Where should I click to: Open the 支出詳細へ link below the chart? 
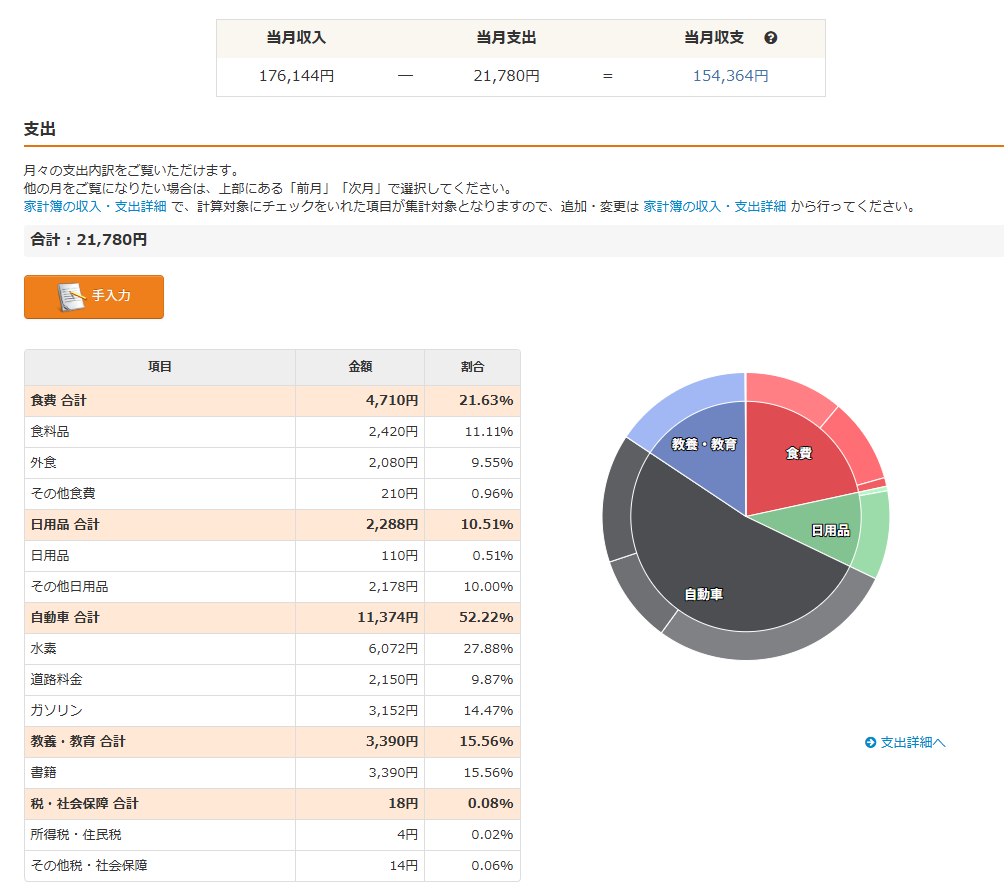[x=905, y=742]
